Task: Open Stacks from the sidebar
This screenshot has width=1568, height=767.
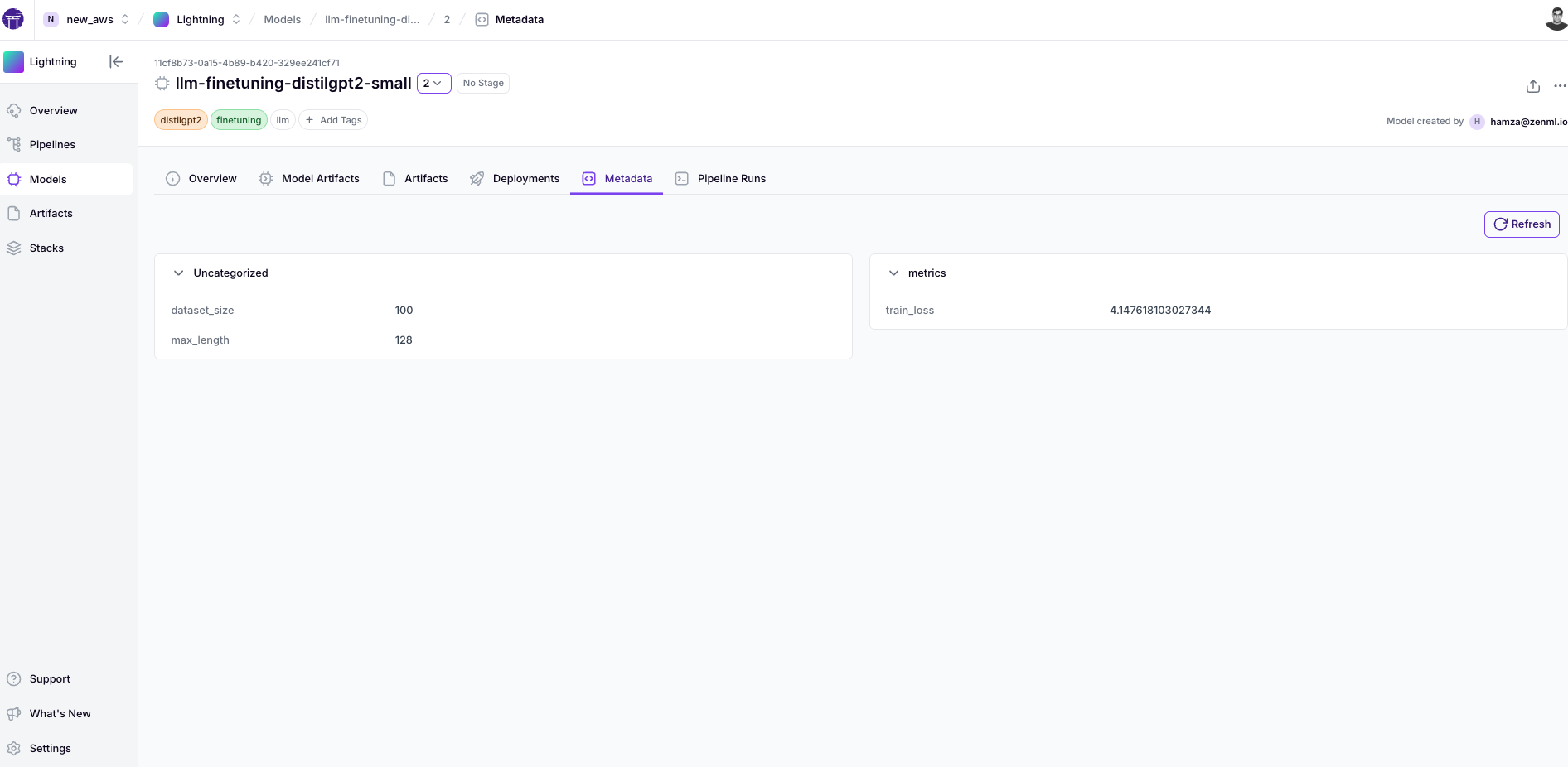Action: tap(46, 248)
